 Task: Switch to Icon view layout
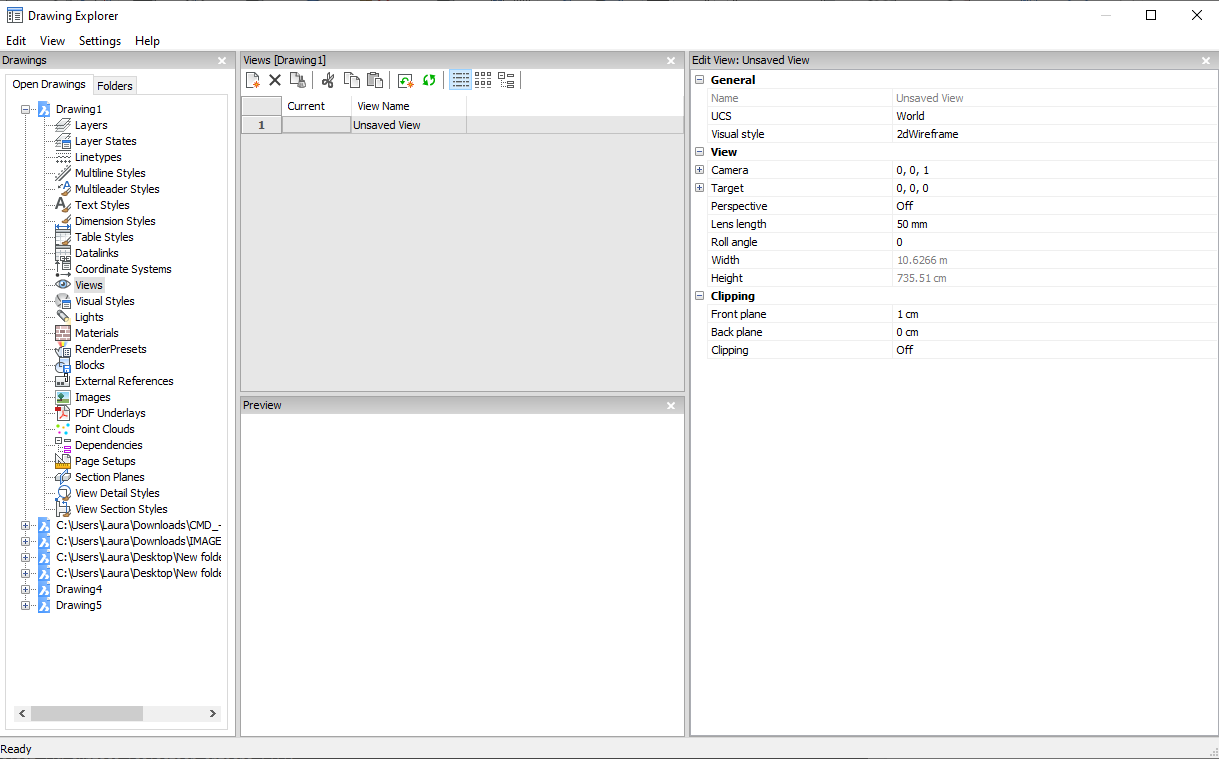coord(483,80)
